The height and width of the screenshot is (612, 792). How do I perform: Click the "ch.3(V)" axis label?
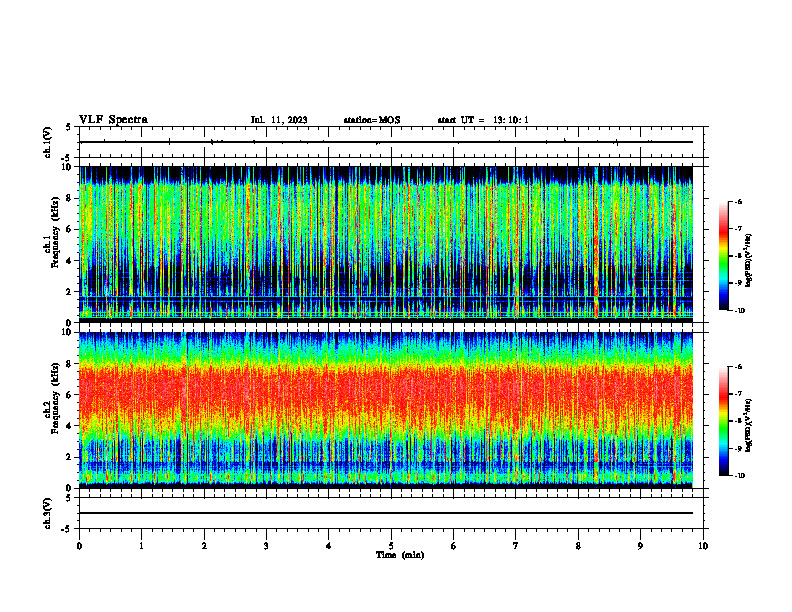coord(48,514)
